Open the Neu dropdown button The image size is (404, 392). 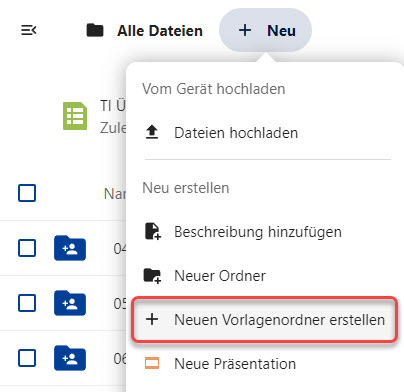point(265,30)
